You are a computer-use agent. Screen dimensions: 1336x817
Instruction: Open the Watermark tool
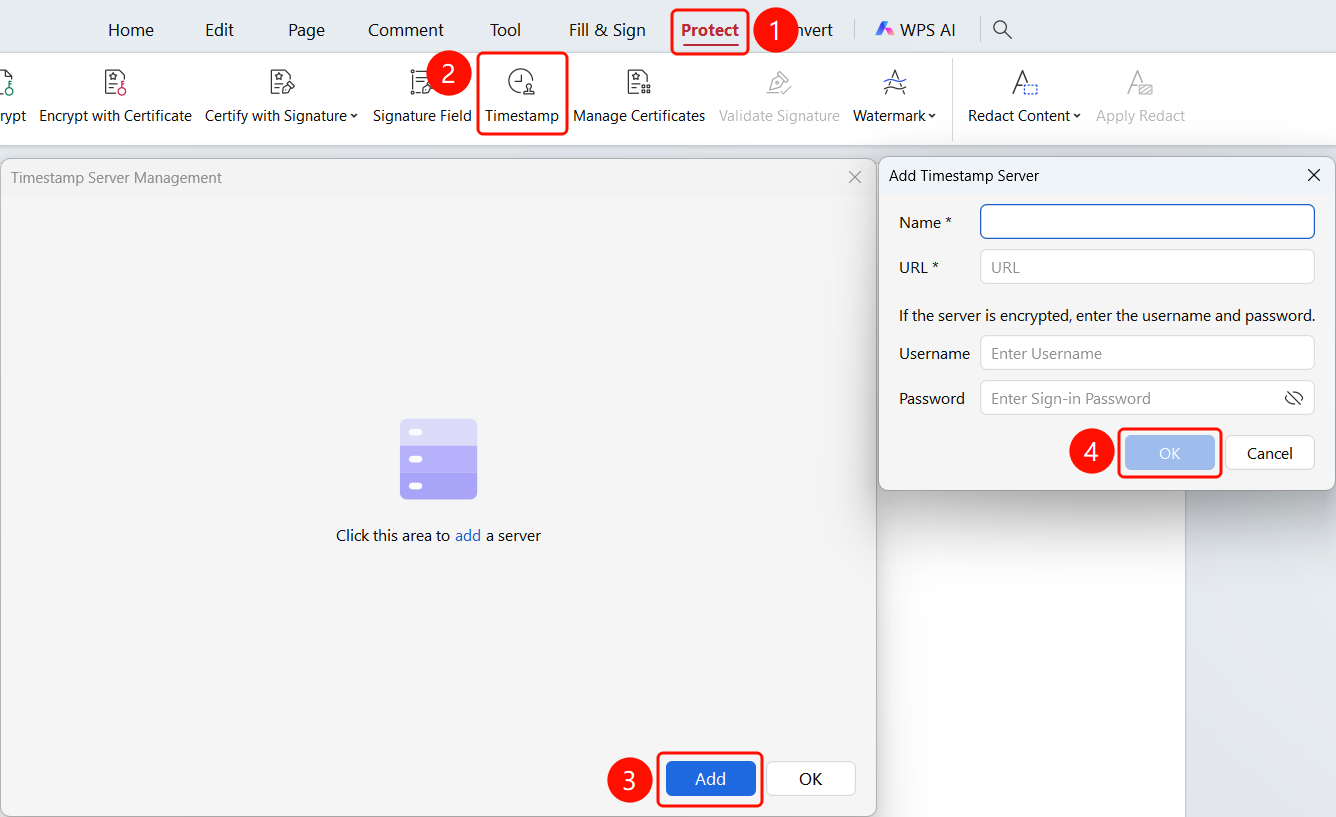(895, 96)
